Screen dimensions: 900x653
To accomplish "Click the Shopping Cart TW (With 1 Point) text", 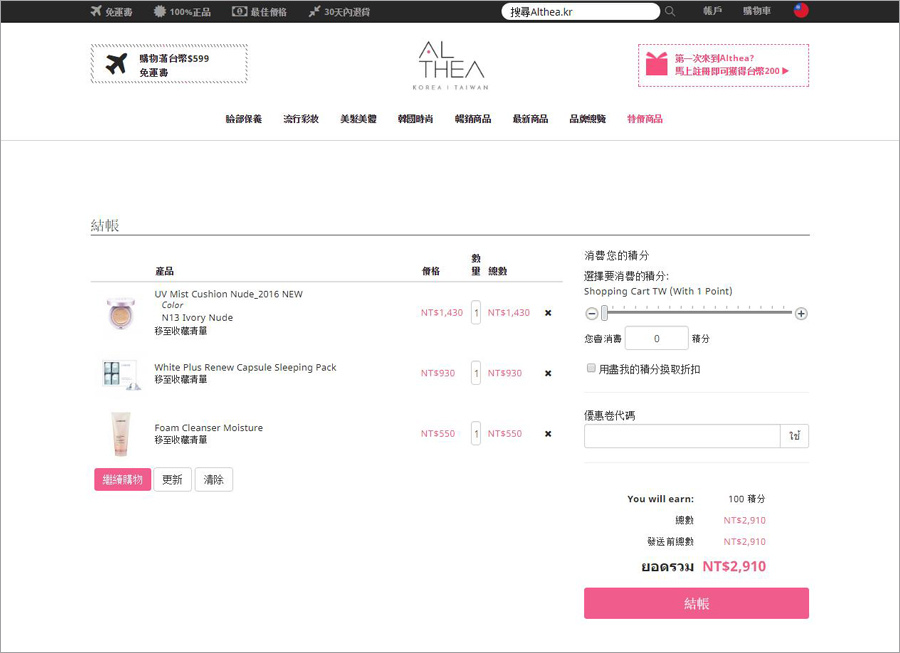I will coord(658,291).
